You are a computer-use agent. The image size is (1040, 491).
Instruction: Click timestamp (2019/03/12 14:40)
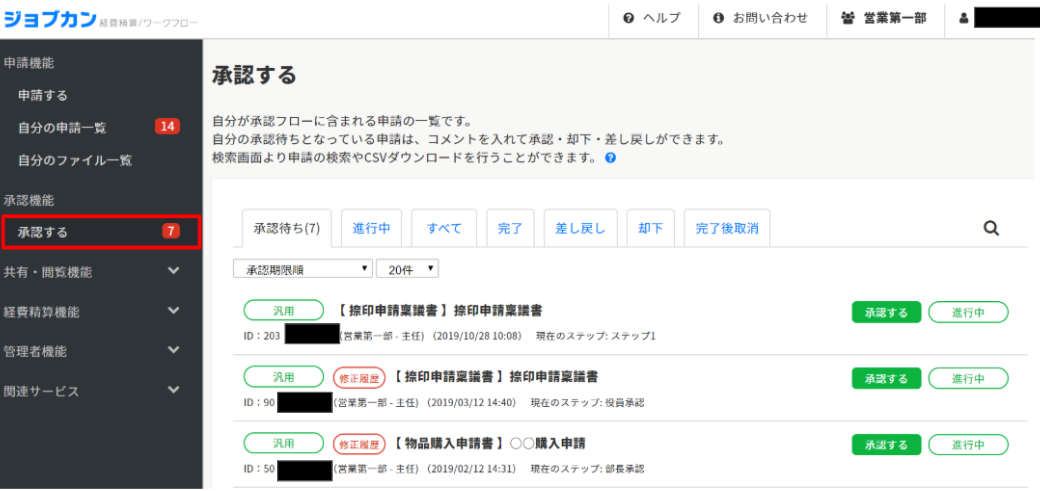(x=472, y=402)
